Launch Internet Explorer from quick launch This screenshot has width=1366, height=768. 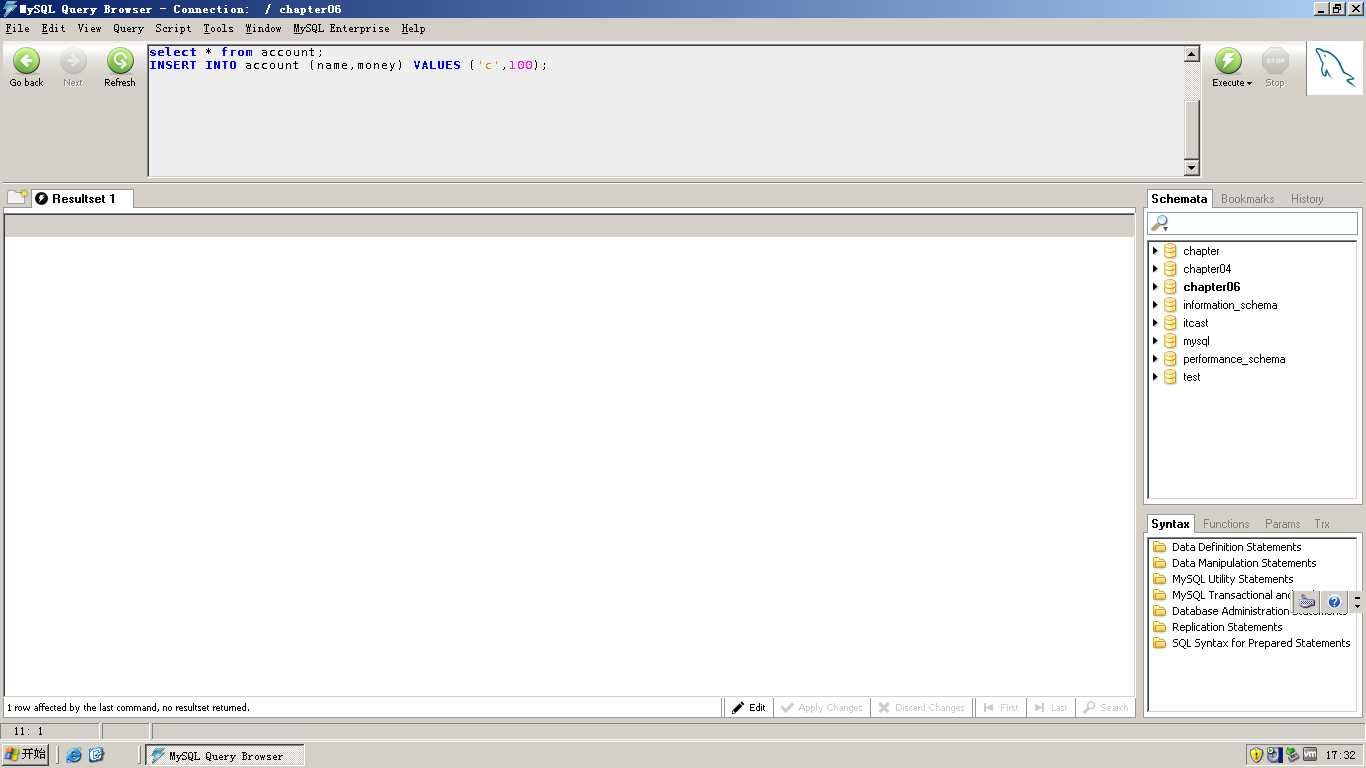click(74, 755)
